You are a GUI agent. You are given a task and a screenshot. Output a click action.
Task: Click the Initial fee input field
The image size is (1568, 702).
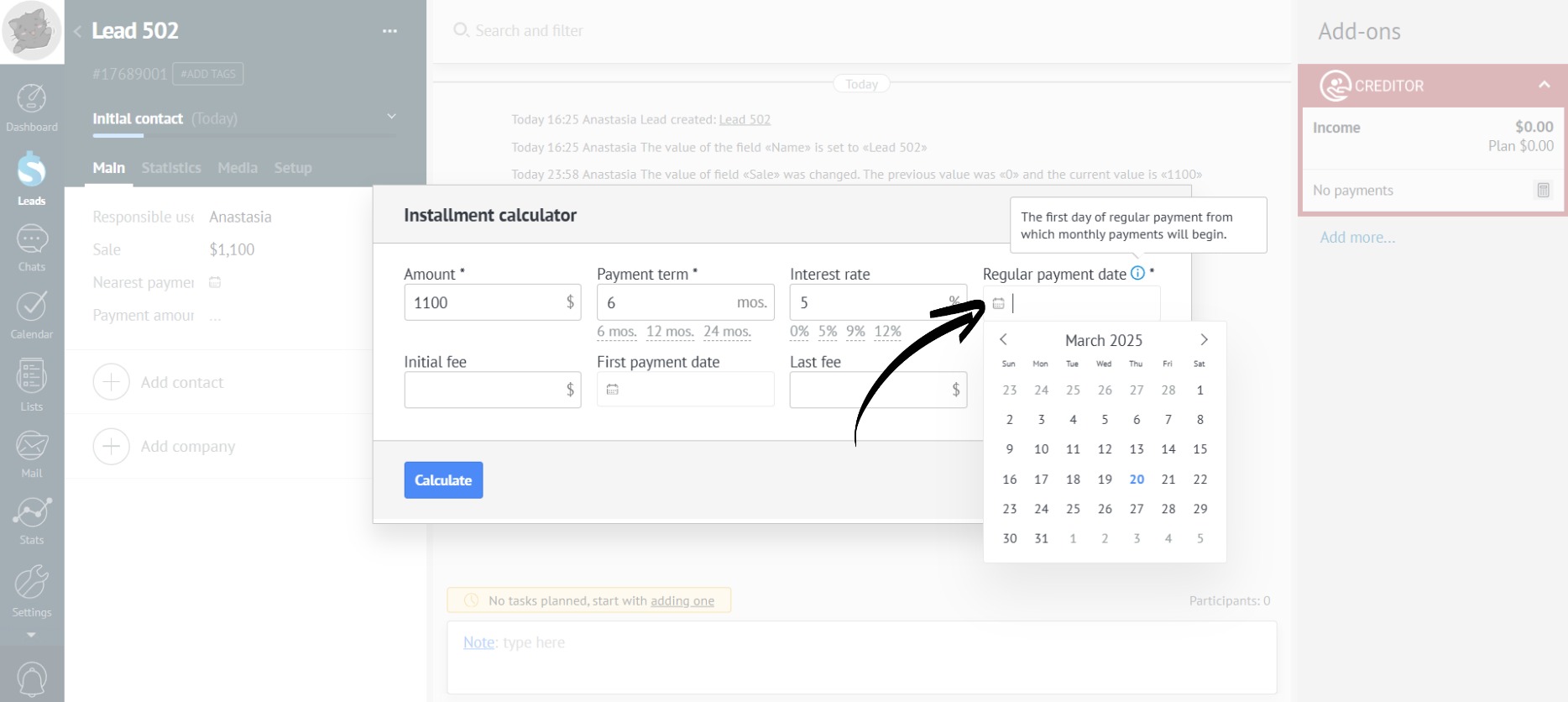[x=483, y=390]
